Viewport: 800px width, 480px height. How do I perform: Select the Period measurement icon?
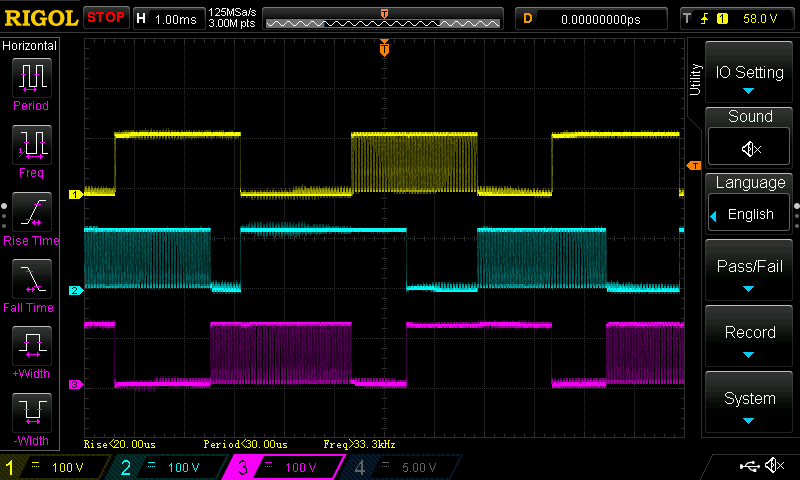32,78
